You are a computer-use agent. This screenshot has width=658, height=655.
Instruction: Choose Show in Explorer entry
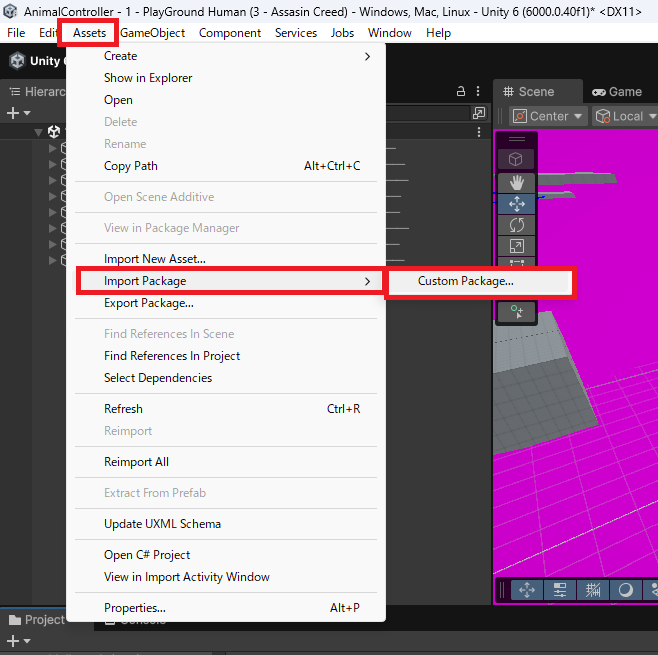point(226,78)
